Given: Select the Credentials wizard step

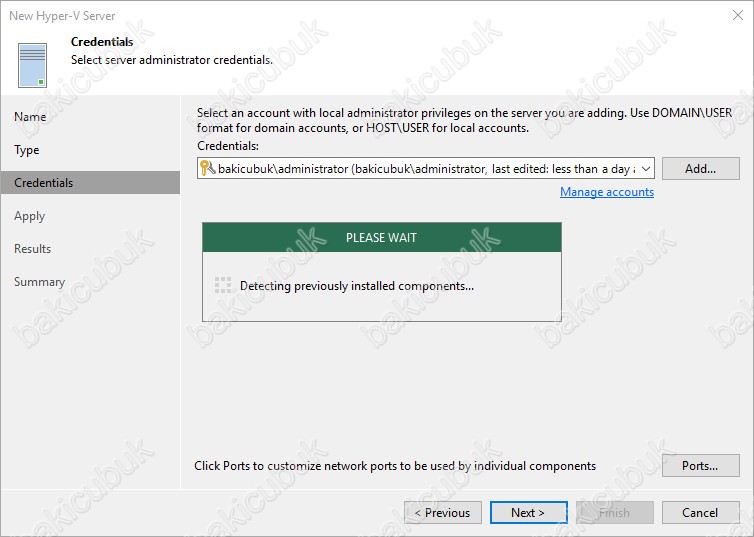Looking at the screenshot, I should [90, 183].
